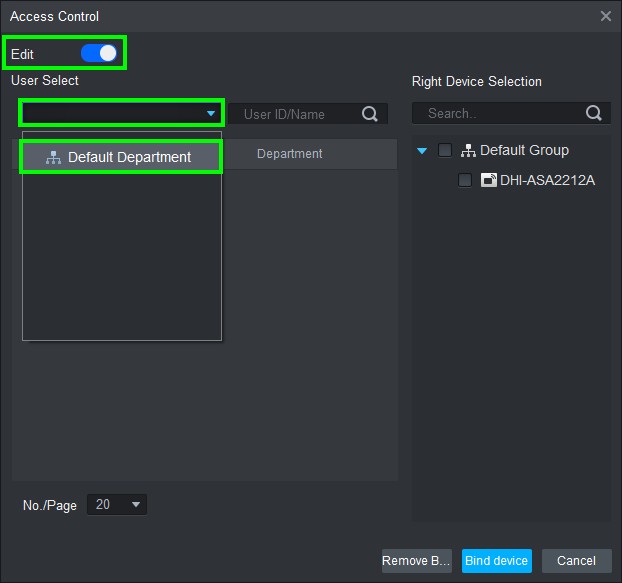622x583 pixels.
Task: Open the No./Page count dropdown
Action: [x=117, y=505]
